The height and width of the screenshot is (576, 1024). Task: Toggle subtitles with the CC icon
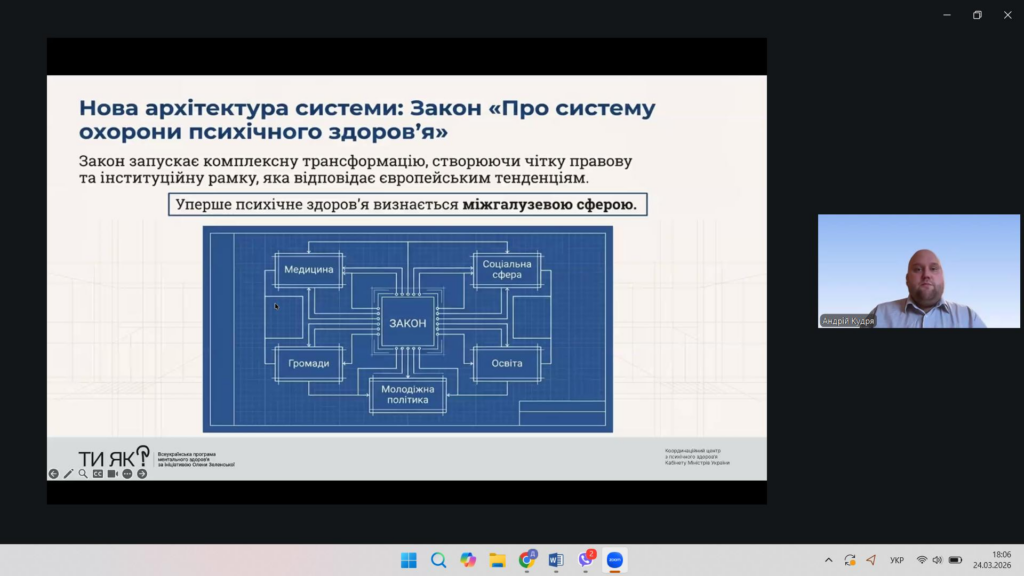click(98, 473)
